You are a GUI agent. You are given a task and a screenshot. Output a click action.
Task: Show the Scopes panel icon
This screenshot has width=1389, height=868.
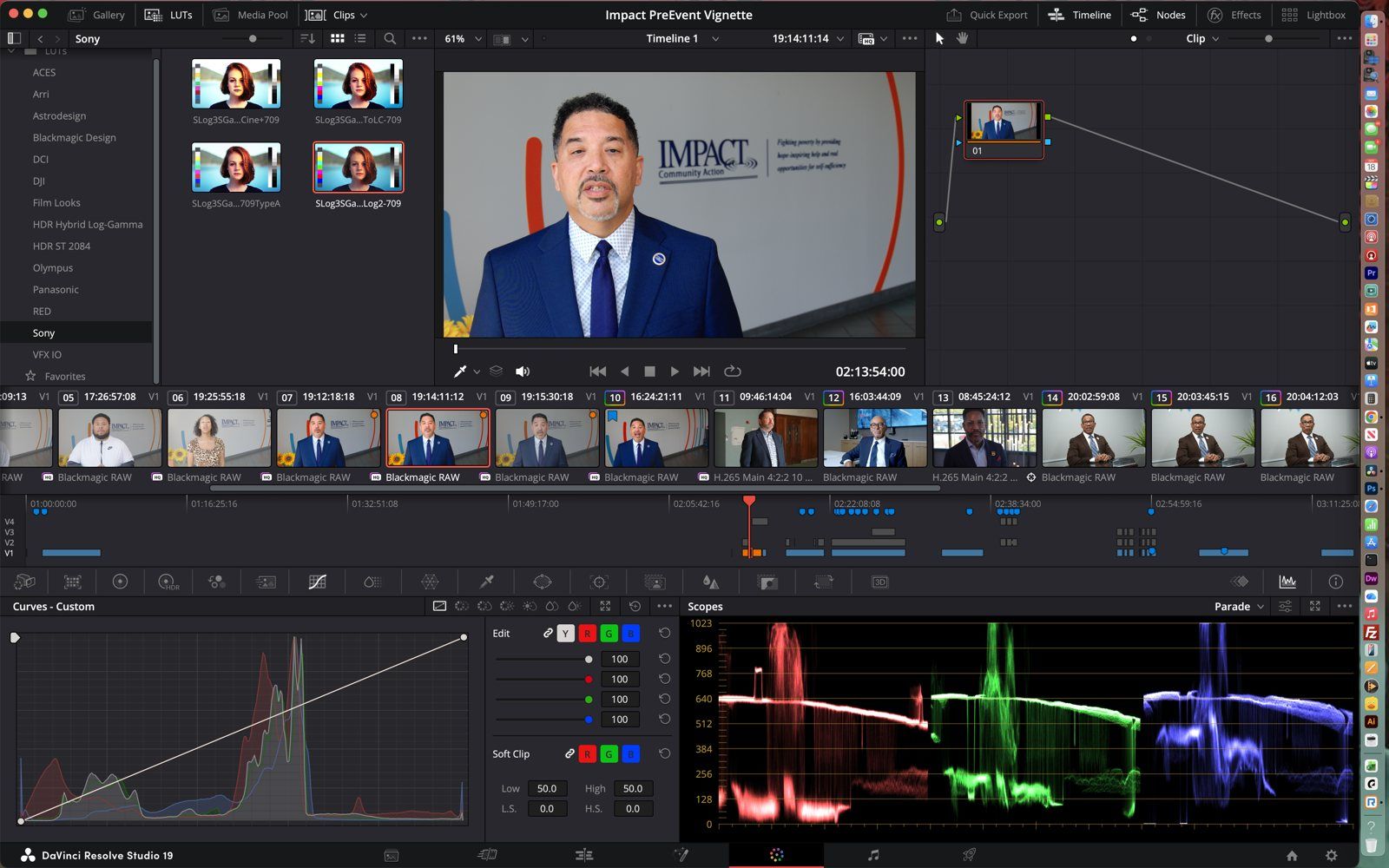point(1287,582)
